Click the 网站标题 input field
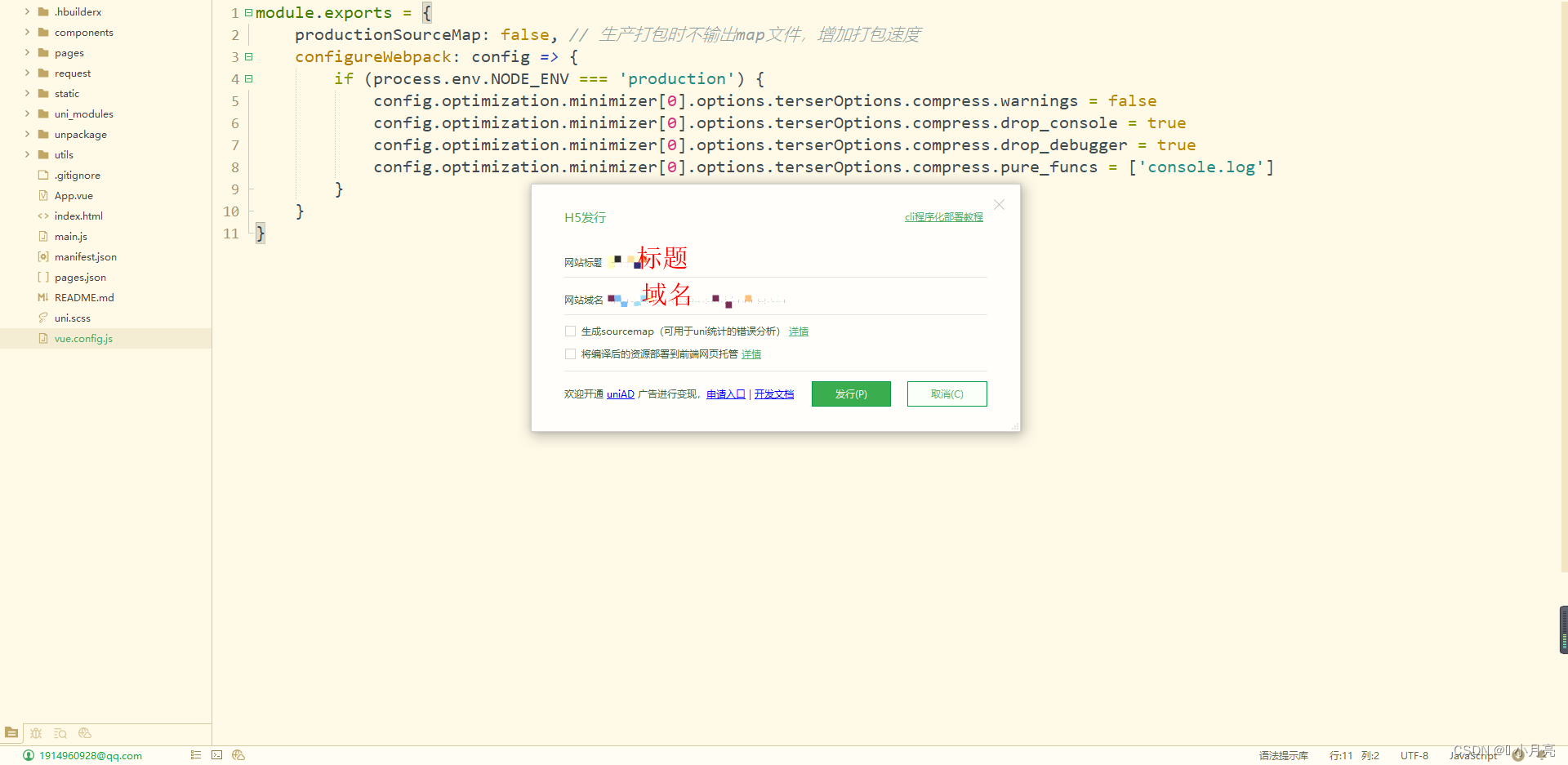Image resolution: width=1568 pixels, height=765 pixels. (796, 261)
